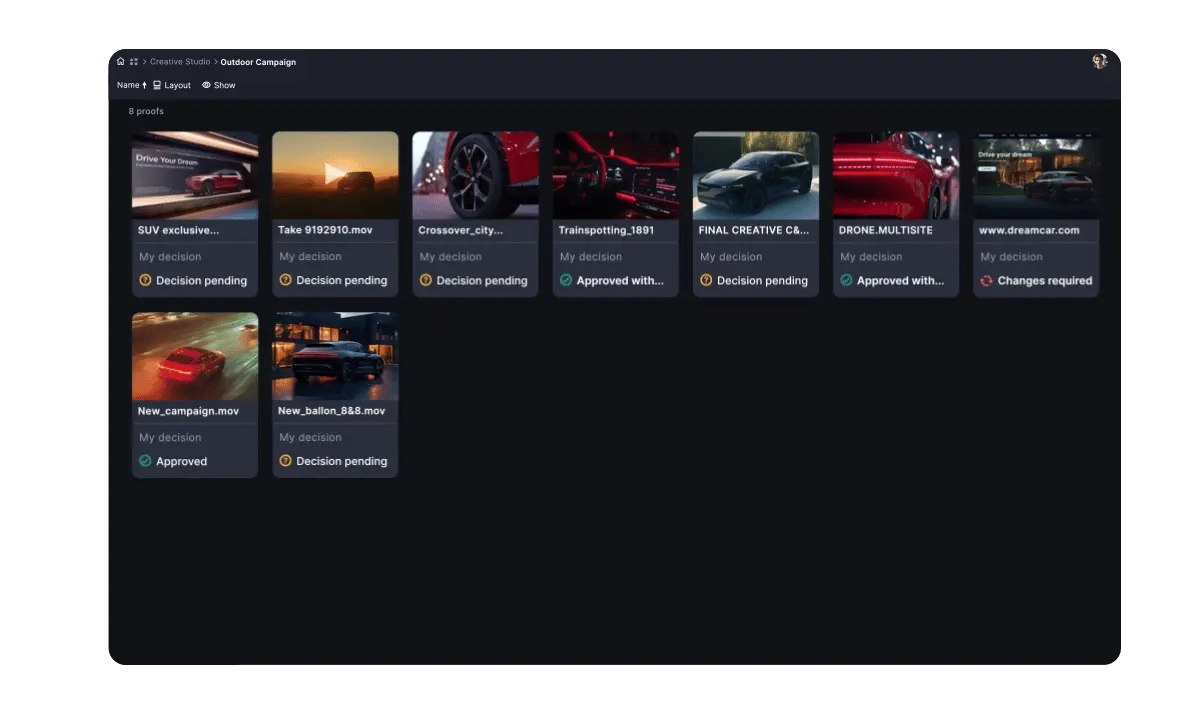Viewport: 1200px width, 713px height.
Task: Open the Take 9192910.mov title link
Action: [325, 230]
